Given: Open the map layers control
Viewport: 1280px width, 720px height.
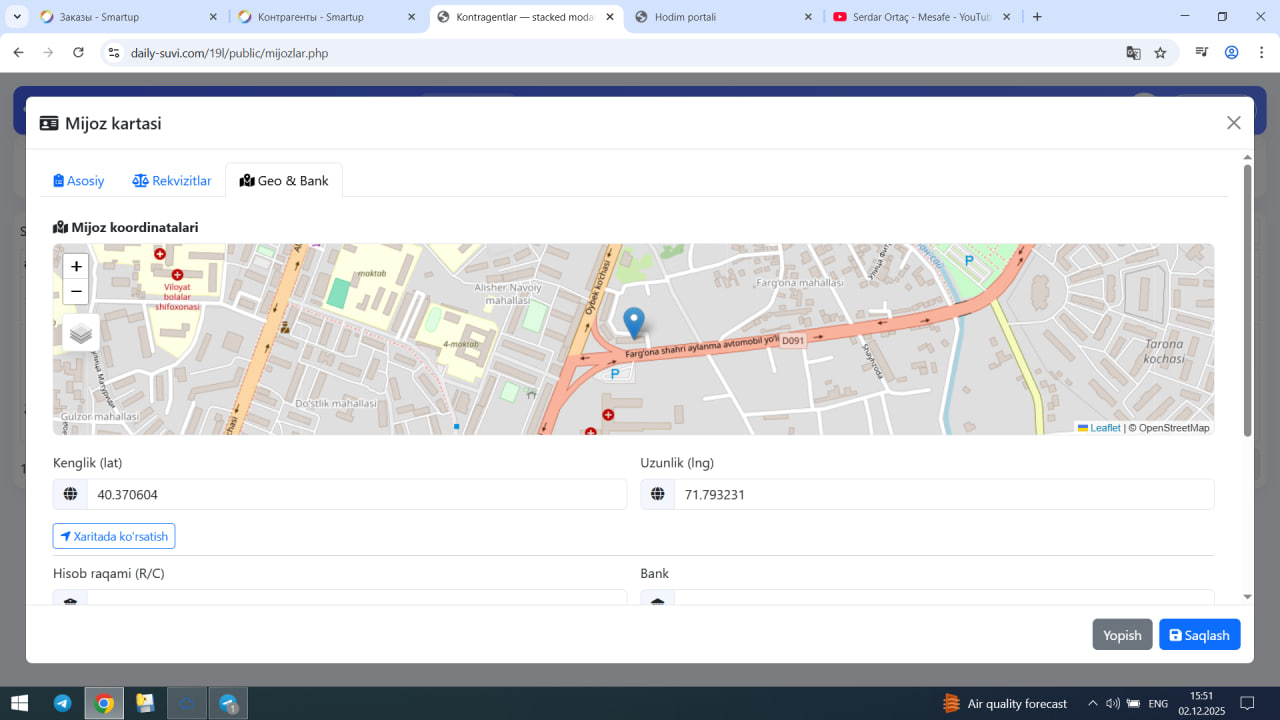Looking at the screenshot, I should click(81, 334).
